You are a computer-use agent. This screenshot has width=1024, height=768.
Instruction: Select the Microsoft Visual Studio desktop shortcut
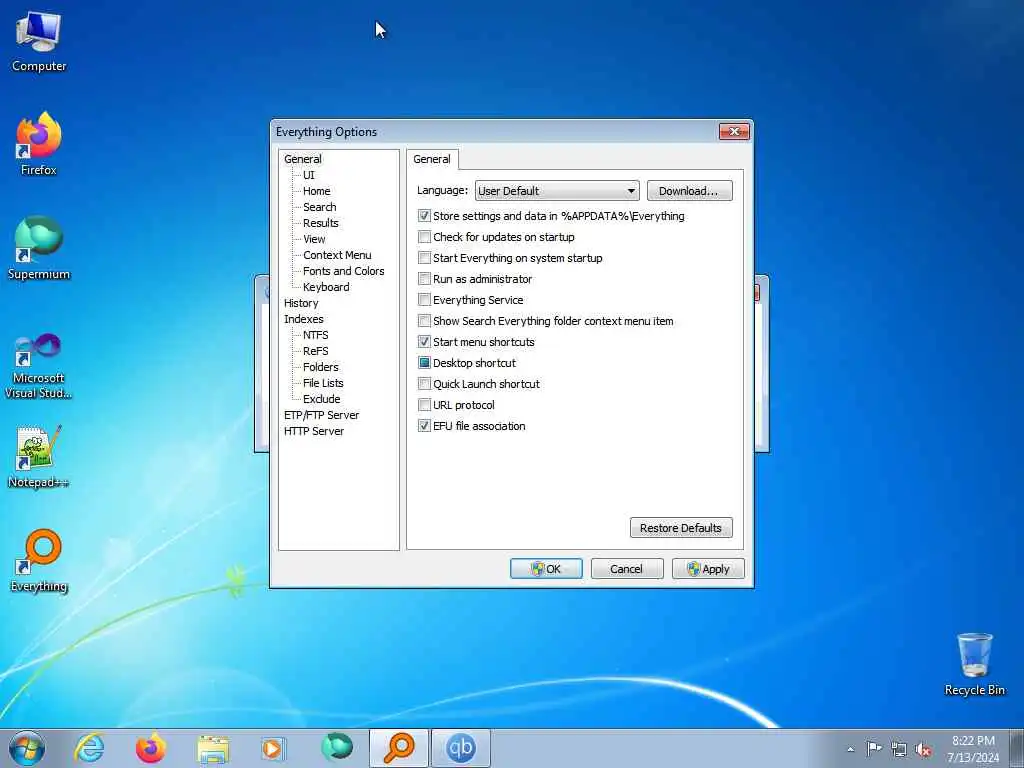[x=39, y=366]
